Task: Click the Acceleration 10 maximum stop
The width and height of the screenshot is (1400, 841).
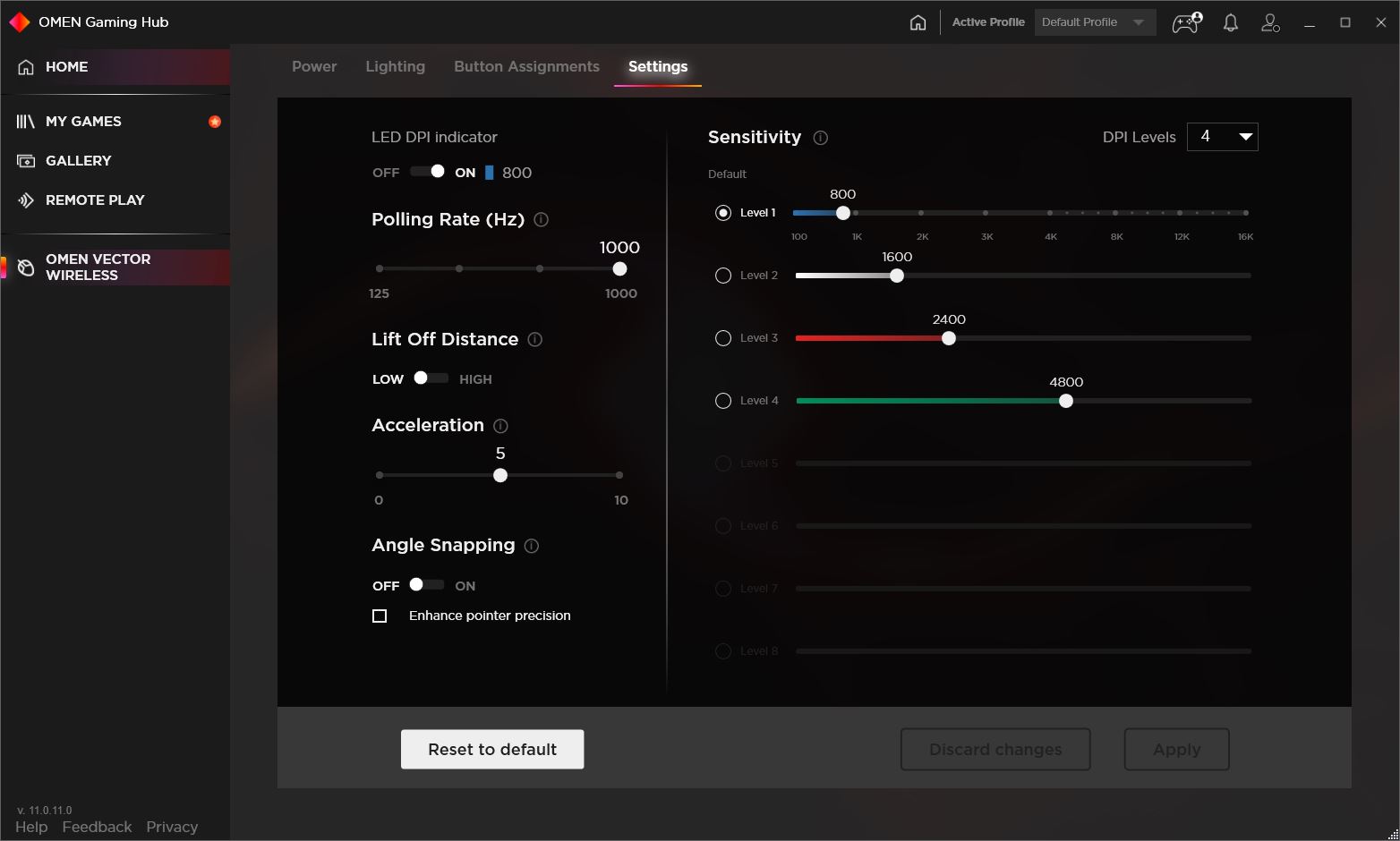Action: 619,476
